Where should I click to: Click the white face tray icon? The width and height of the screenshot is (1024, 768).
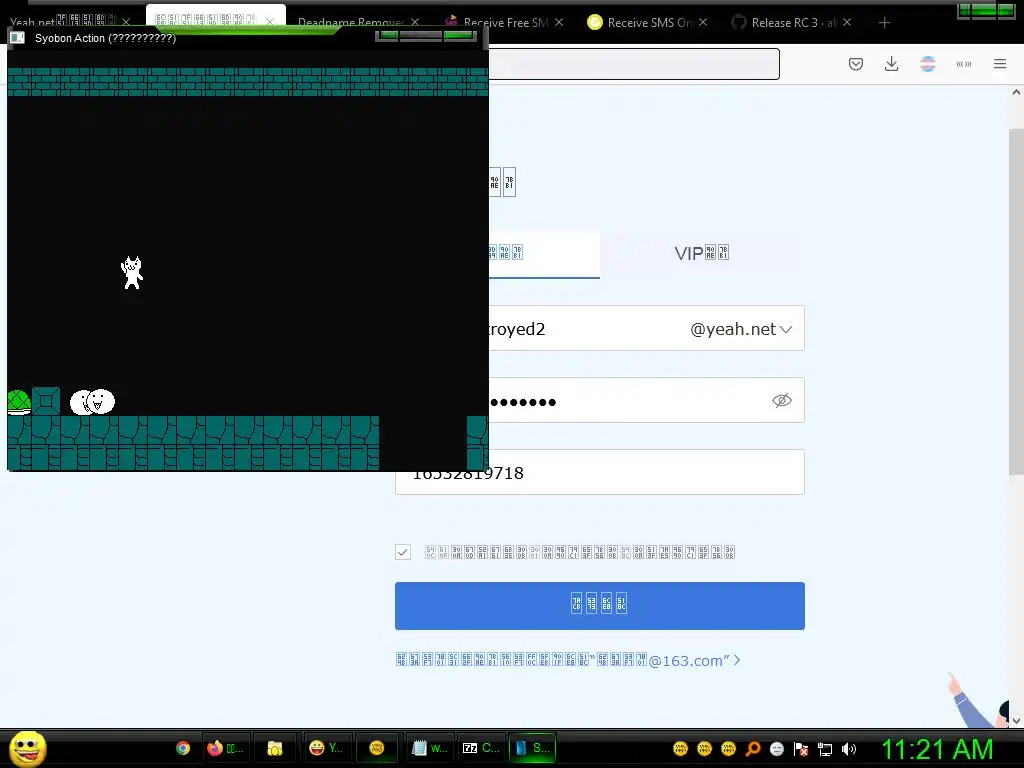(x=776, y=749)
